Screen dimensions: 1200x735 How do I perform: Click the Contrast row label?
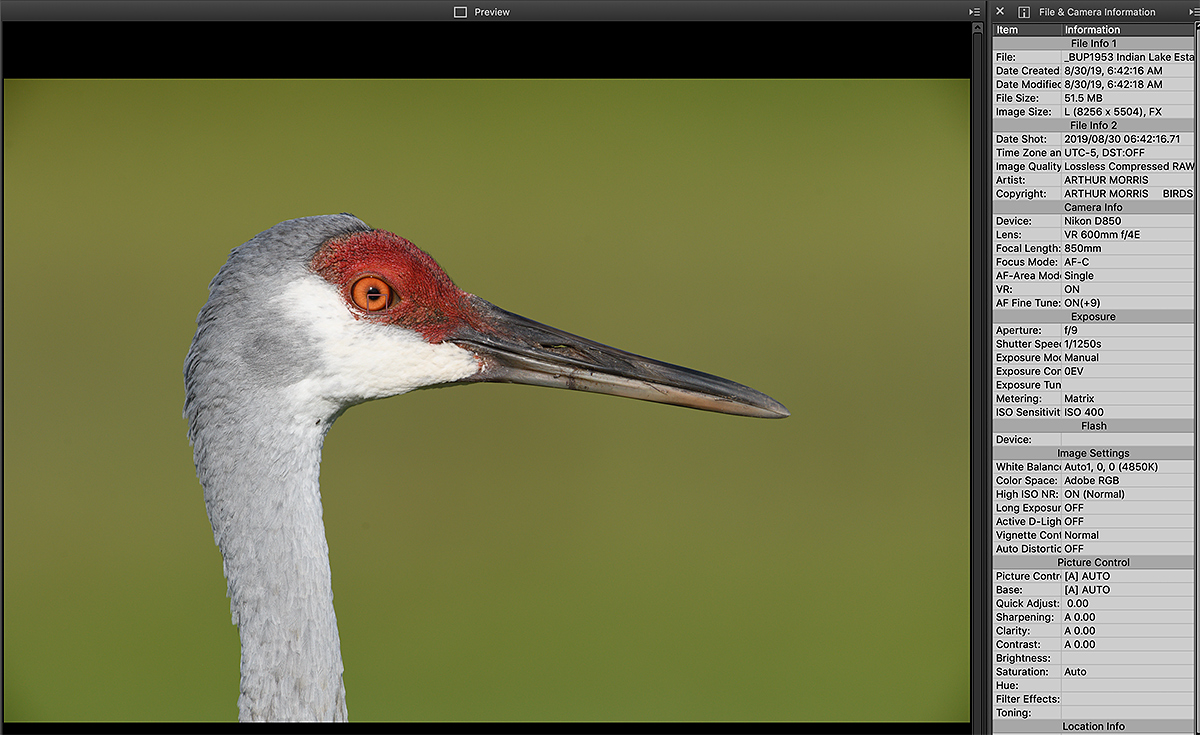tap(1016, 644)
